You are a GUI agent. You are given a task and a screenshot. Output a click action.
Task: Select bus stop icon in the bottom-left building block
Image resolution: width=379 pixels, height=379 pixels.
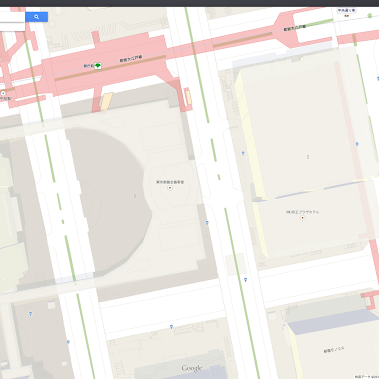click(x=30, y=314)
